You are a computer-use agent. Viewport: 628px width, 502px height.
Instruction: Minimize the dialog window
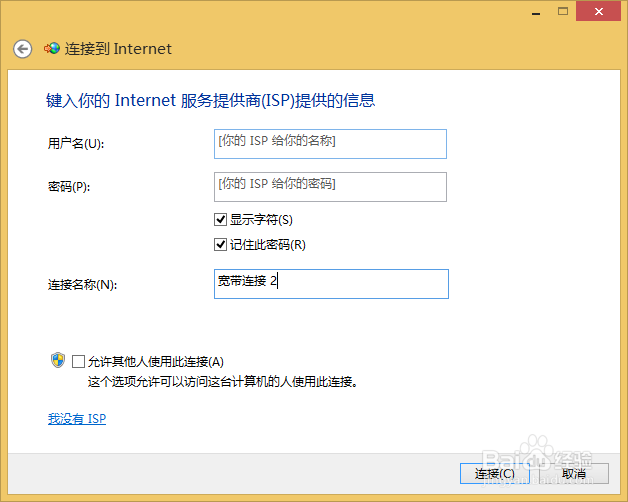tap(536, 12)
